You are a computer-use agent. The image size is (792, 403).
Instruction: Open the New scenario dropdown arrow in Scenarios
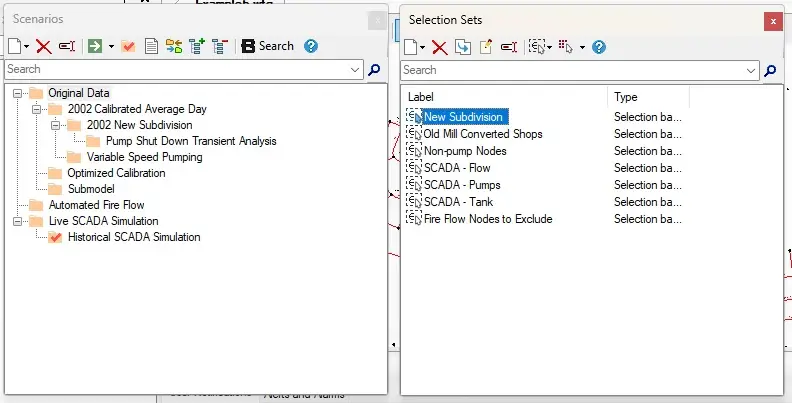point(26,47)
